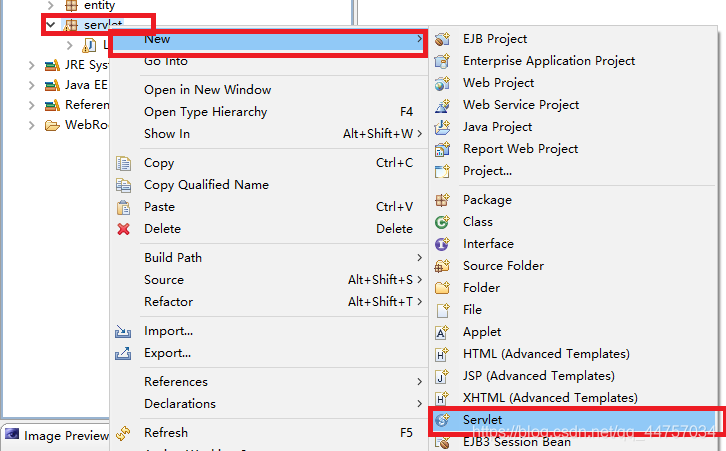Open the Refactor submenu
726x451 pixels.
pyautogui.click(x=168, y=302)
